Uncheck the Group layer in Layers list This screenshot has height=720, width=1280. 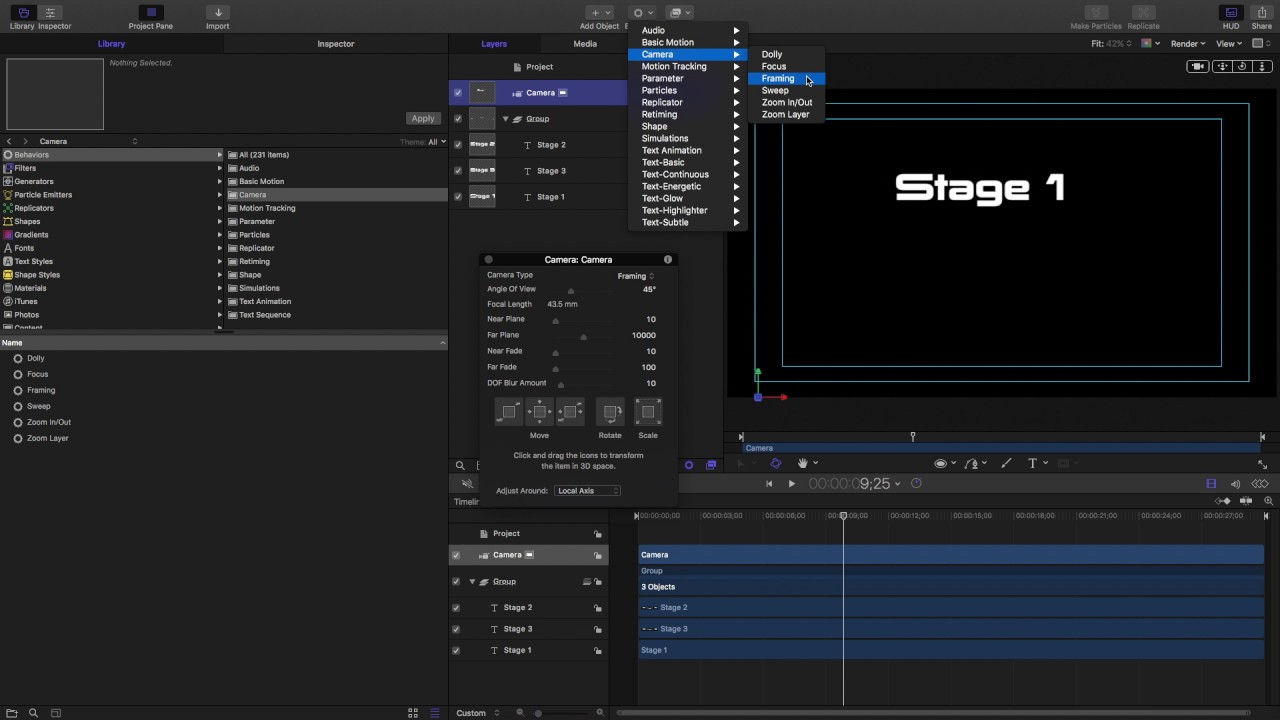pos(458,119)
